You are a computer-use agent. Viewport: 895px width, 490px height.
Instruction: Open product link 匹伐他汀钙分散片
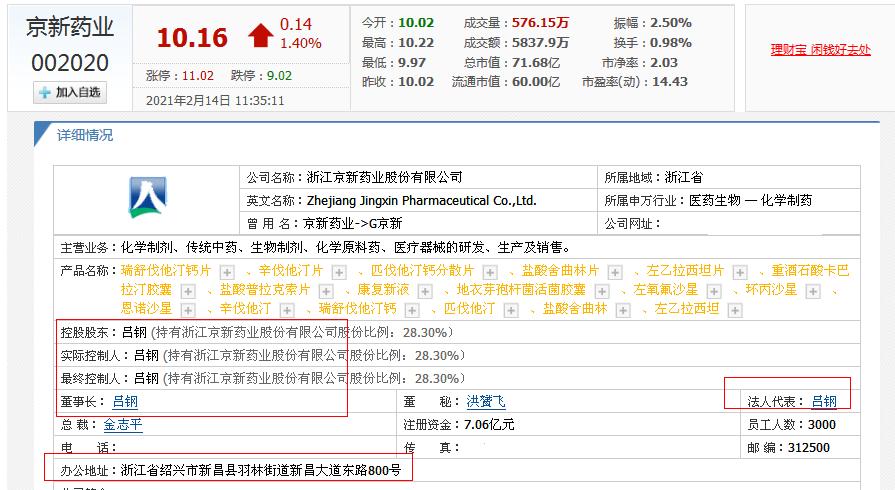tap(422, 271)
